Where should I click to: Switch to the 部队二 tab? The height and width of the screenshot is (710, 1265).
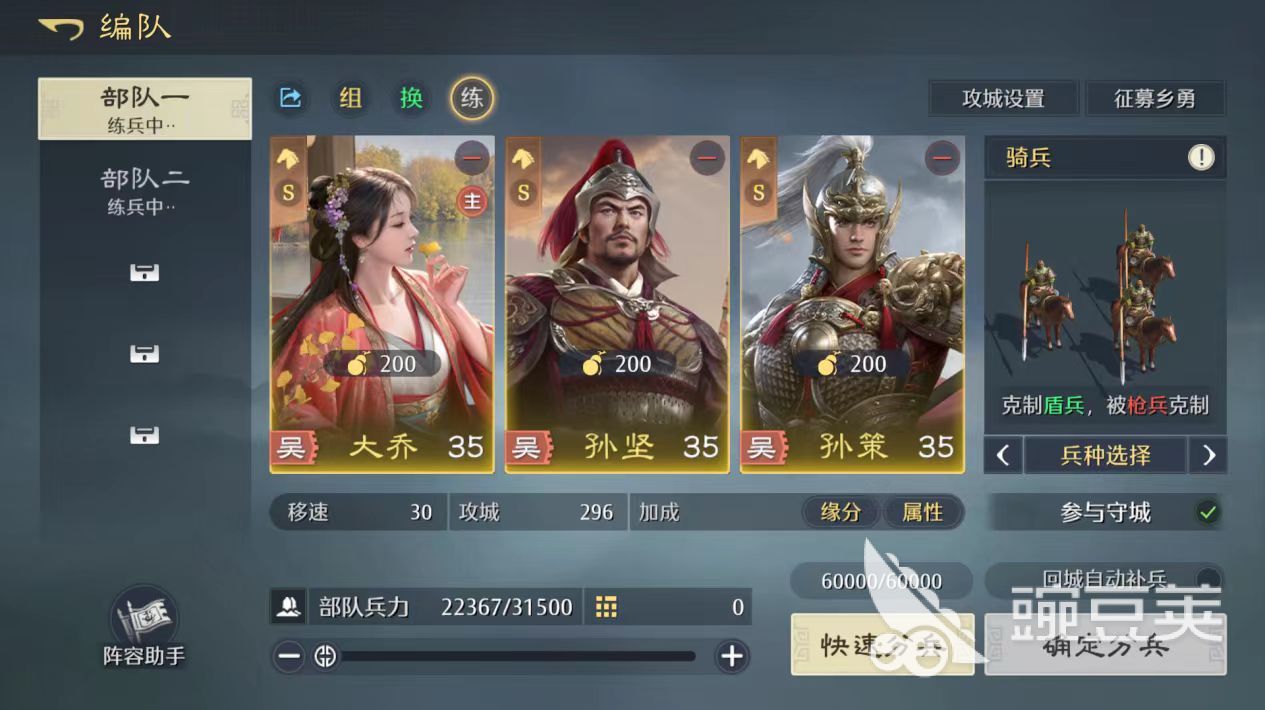click(x=145, y=191)
